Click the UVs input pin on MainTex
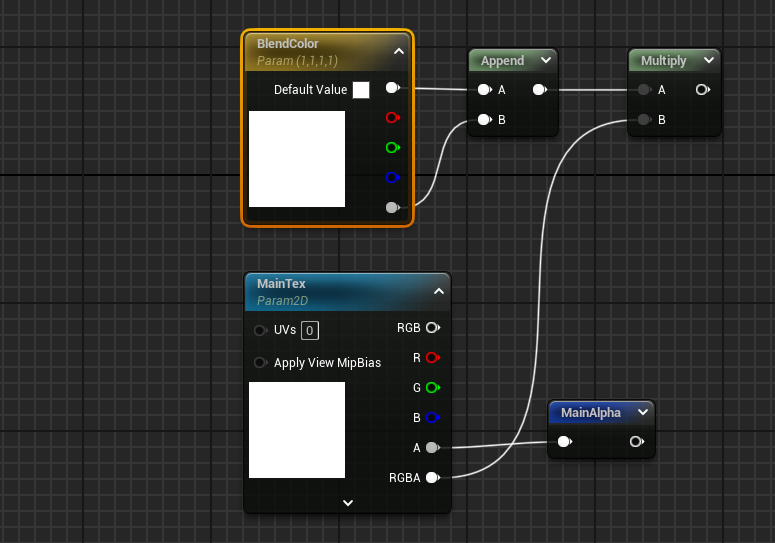 (261, 330)
